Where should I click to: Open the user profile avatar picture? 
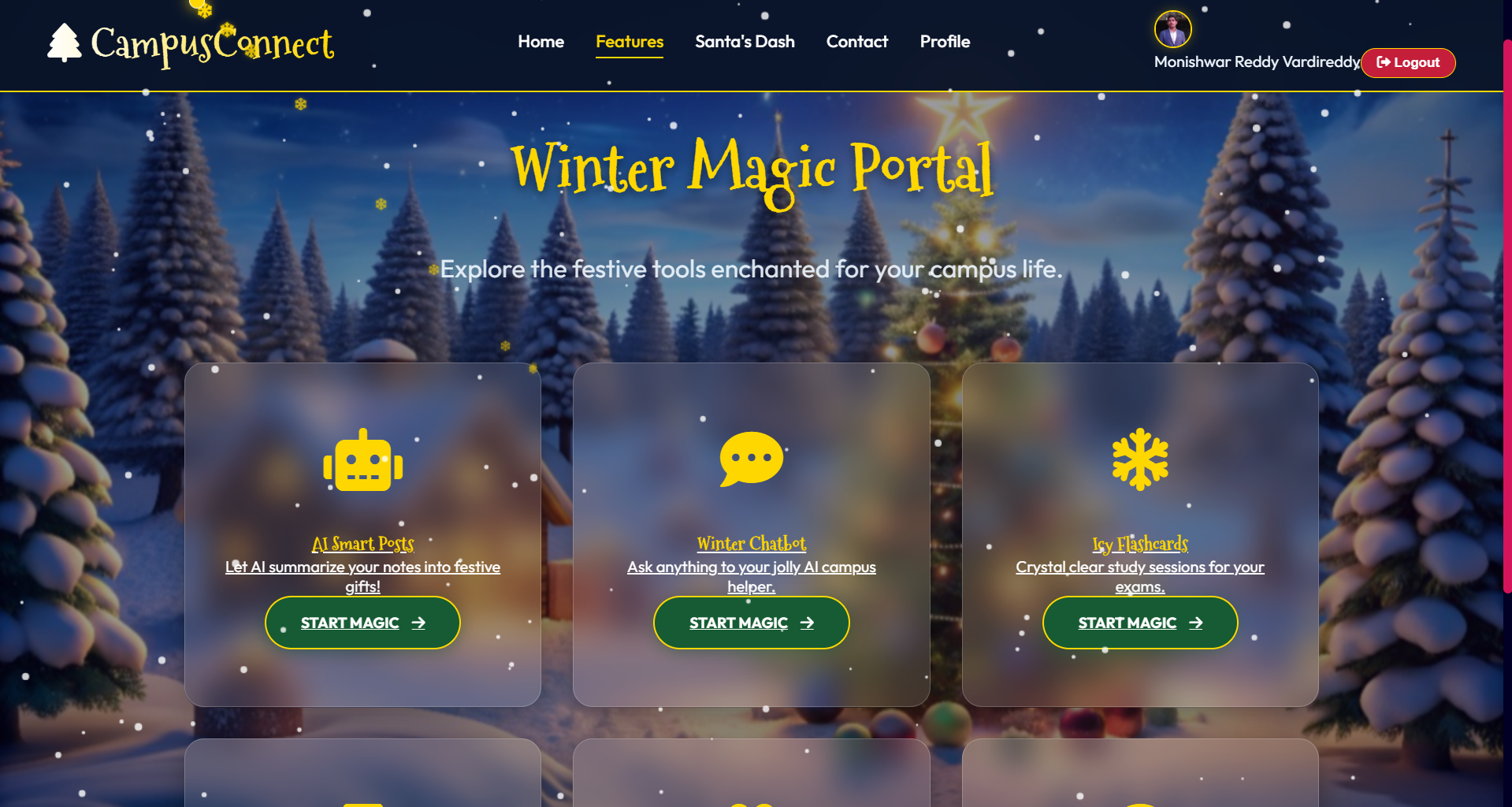[x=1172, y=30]
